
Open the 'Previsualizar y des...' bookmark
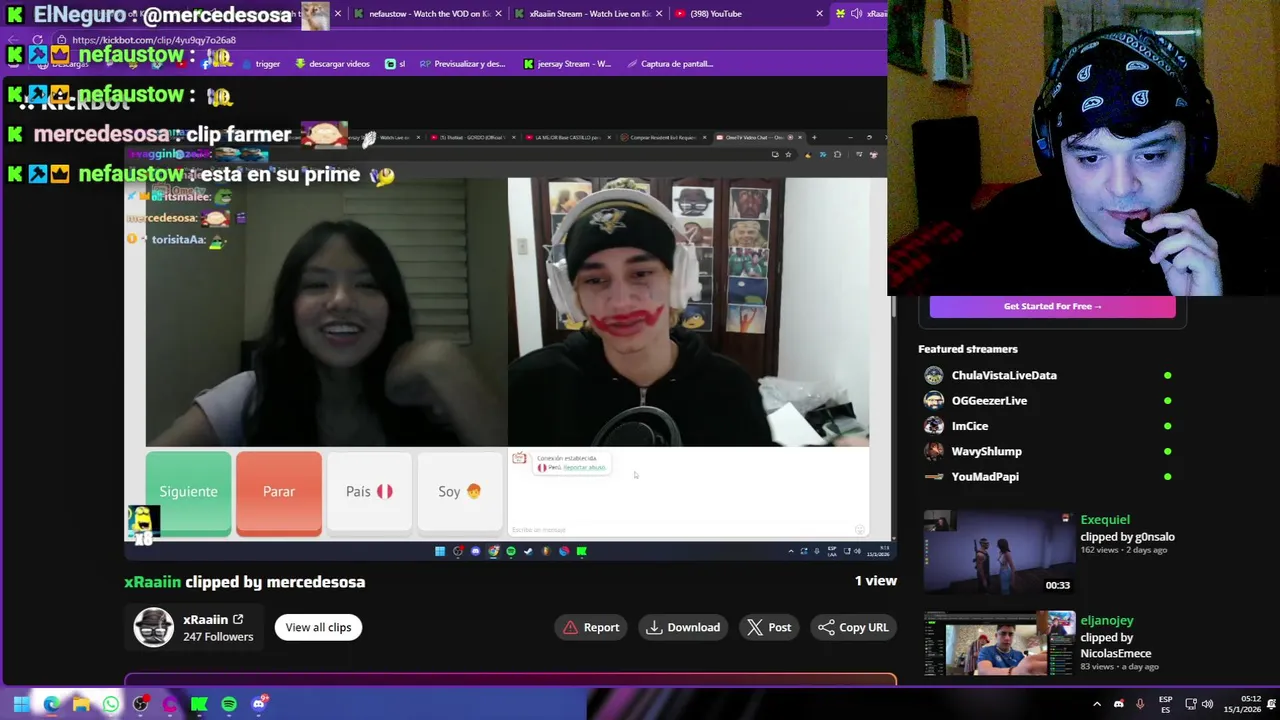click(462, 64)
